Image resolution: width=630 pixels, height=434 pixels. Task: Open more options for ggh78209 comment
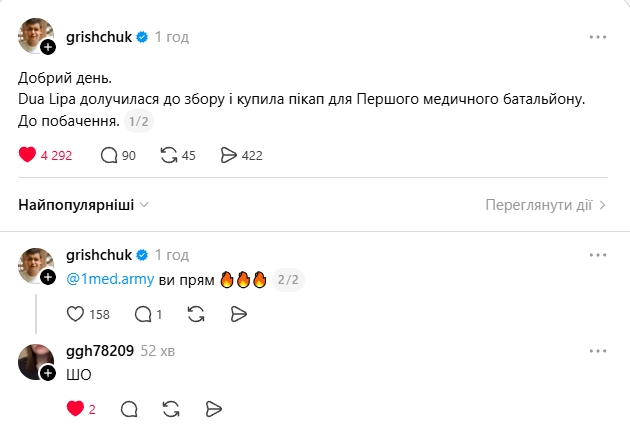598,351
